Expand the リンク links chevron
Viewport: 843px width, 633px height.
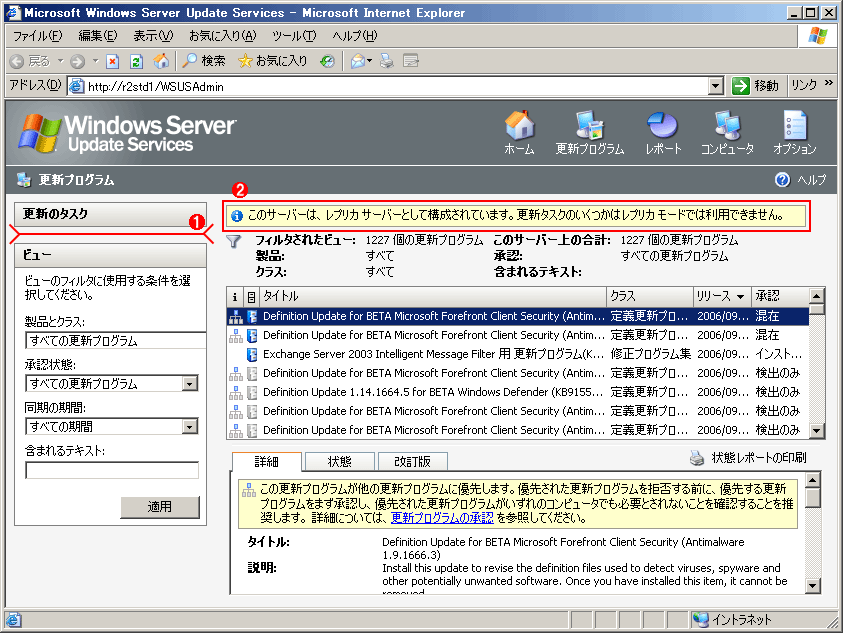click(x=828, y=83)
